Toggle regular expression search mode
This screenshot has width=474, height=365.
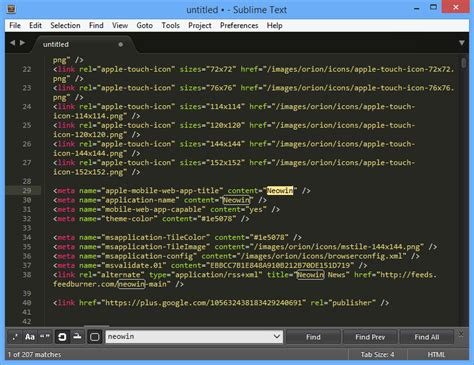point(15,337)
